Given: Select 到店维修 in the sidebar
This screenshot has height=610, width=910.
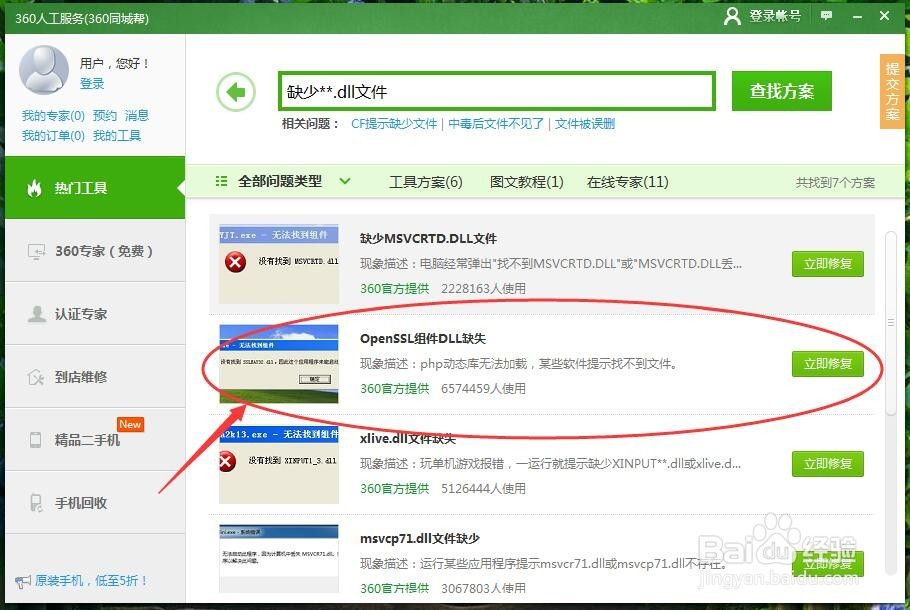Looking at the screenshot, I should [x=95, y=377].
